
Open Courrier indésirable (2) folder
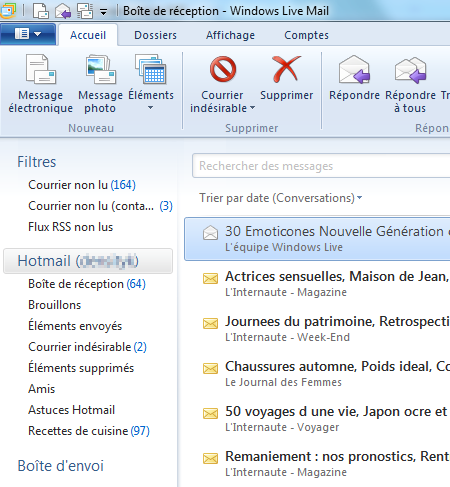[x=87, y=347]
